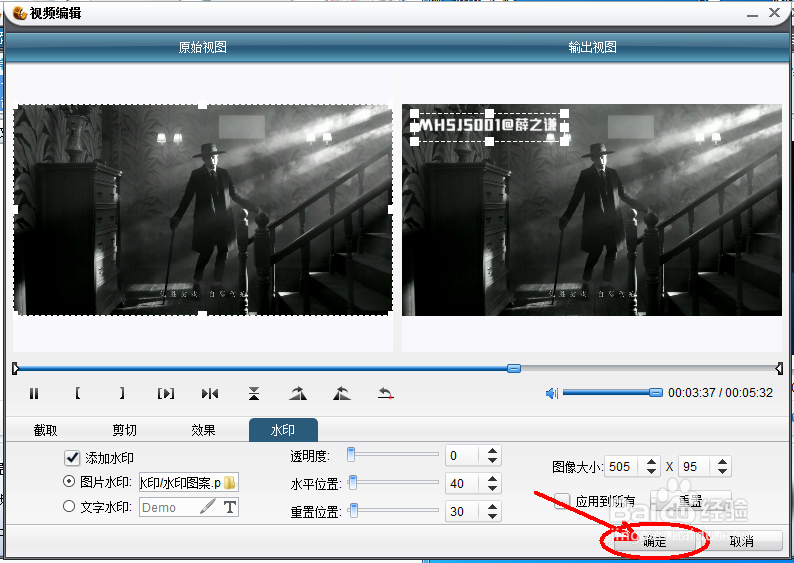This screenshot has width=794, height=563.
Task: Click the 确定 button
Action: point(654,542)
